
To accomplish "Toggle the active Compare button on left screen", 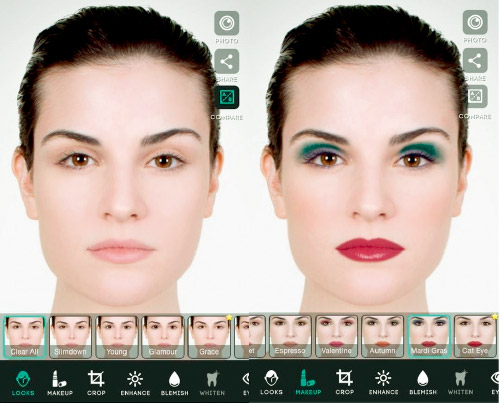I will tap(227, 97).
